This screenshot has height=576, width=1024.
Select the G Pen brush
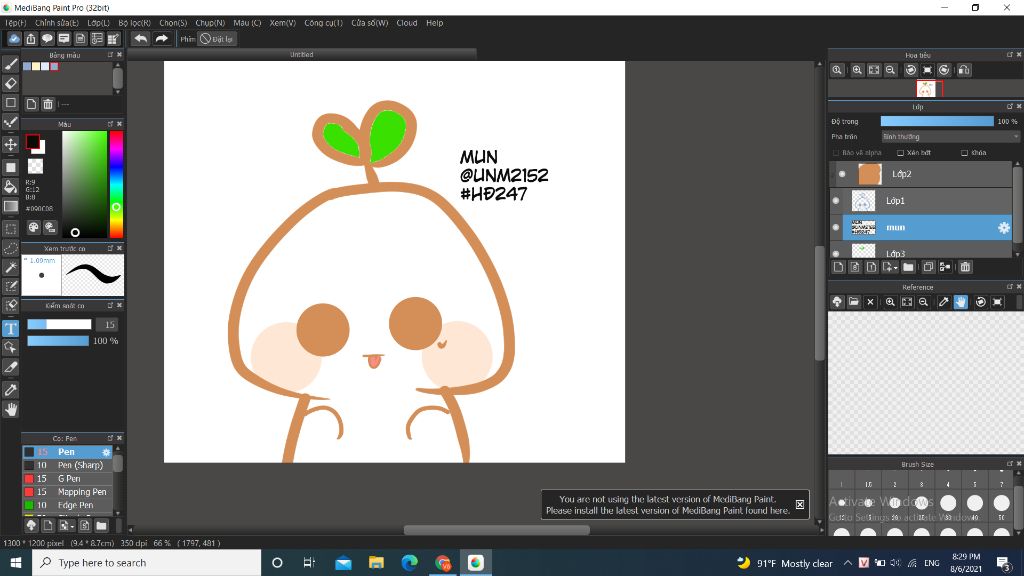[68, 479]
